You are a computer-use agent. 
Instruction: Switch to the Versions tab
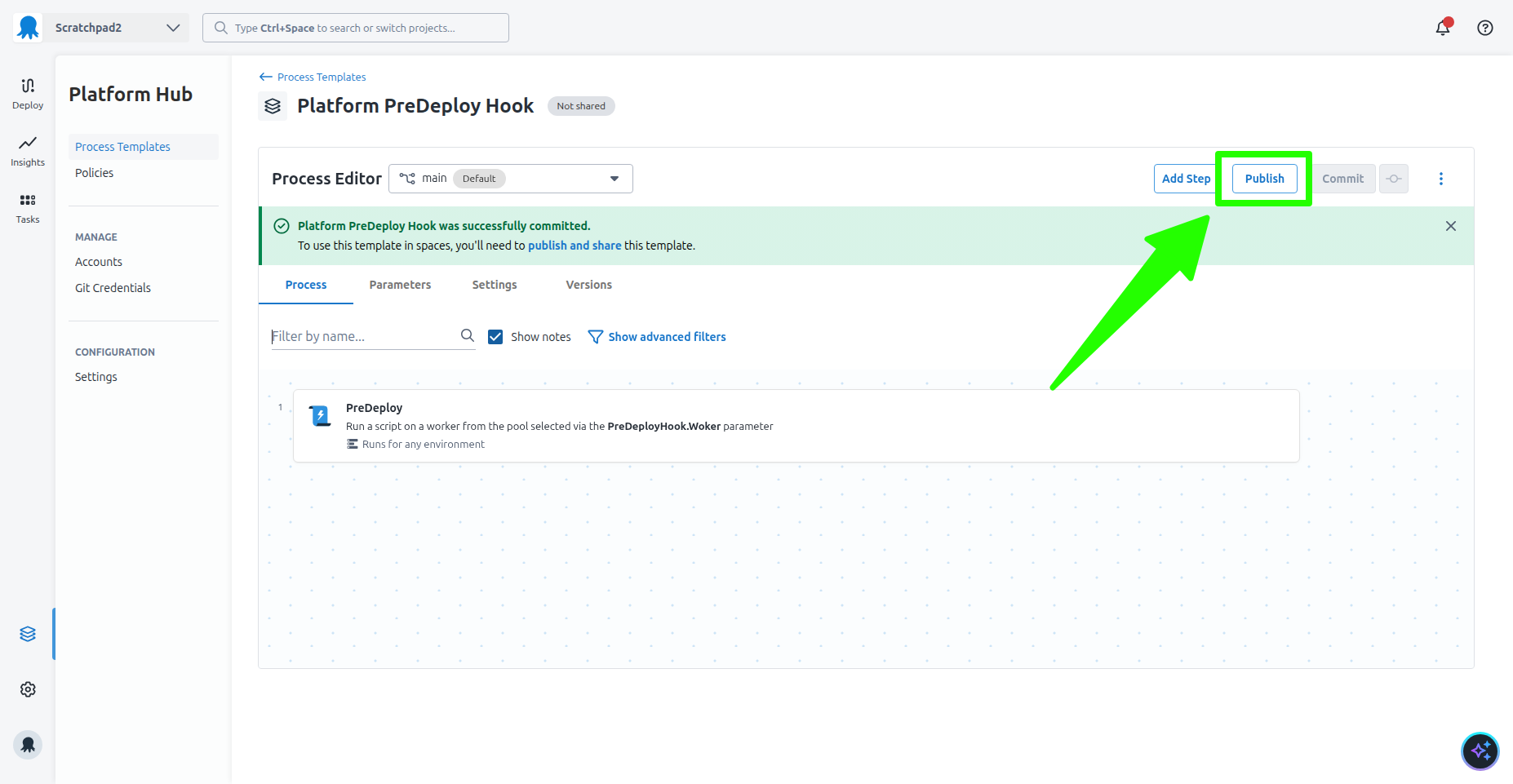click(x=588, y=285)
